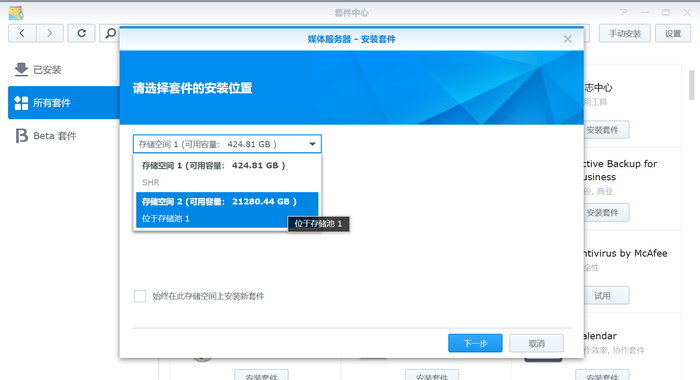Refresh the Package Center list

(81, 33)
